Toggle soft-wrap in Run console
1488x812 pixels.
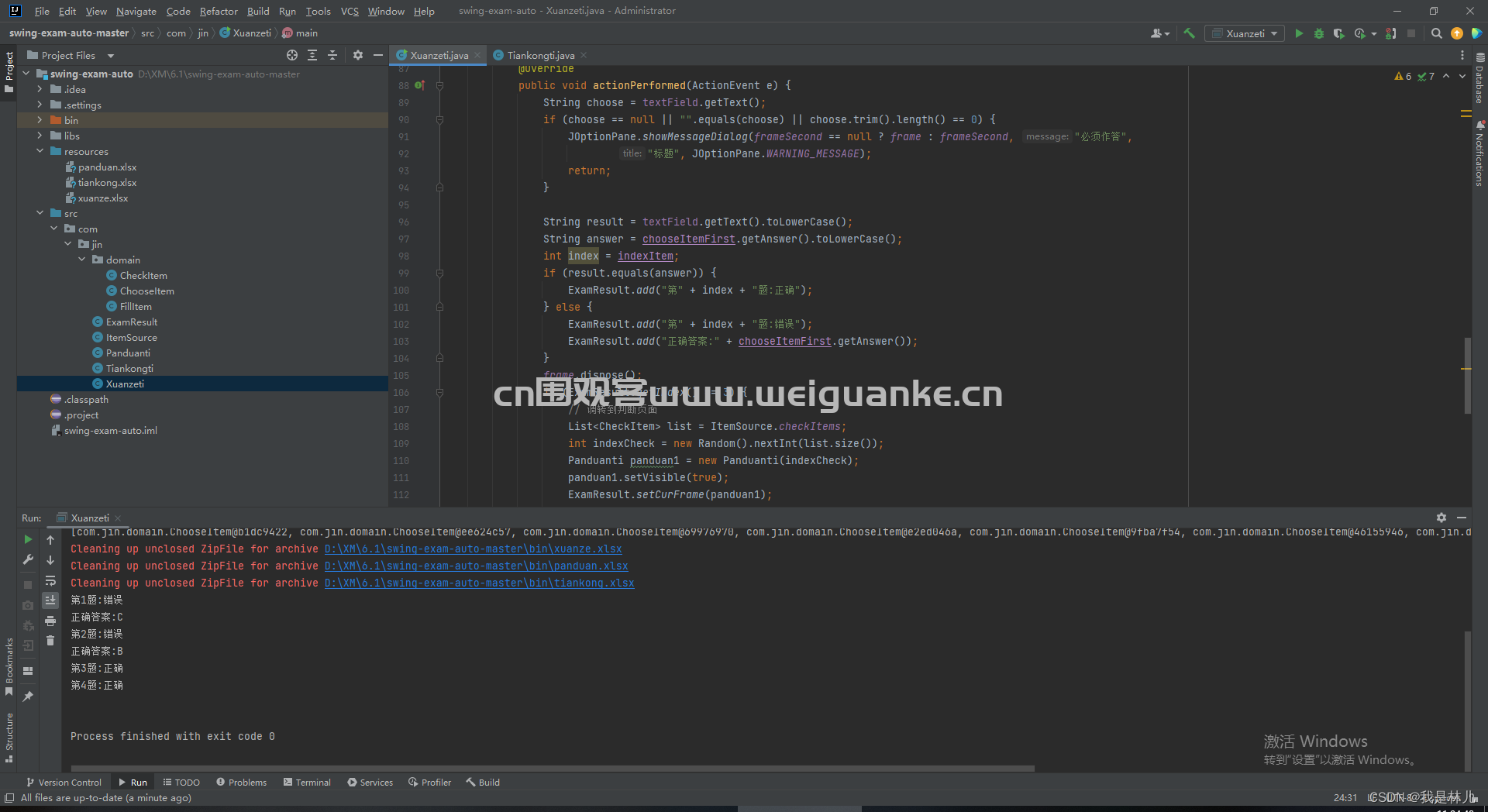tap(50, 580)
